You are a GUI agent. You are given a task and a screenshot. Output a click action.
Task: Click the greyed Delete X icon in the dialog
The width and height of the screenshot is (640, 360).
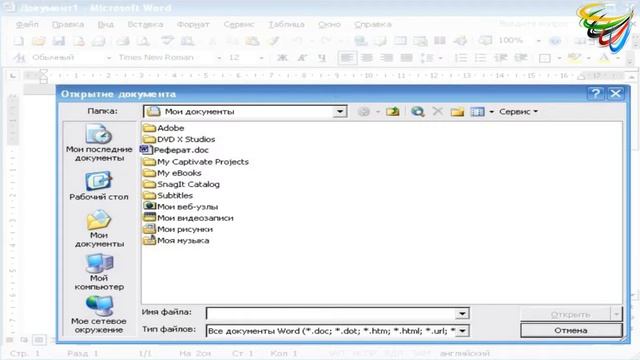438,111
